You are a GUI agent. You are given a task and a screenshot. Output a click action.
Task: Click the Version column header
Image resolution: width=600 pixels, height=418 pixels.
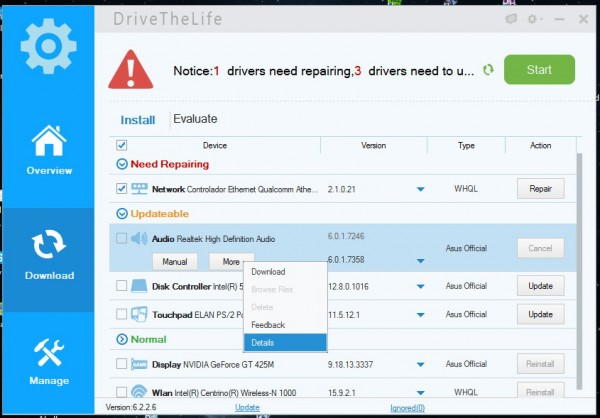pyautogui.click(x=373, y=145)
